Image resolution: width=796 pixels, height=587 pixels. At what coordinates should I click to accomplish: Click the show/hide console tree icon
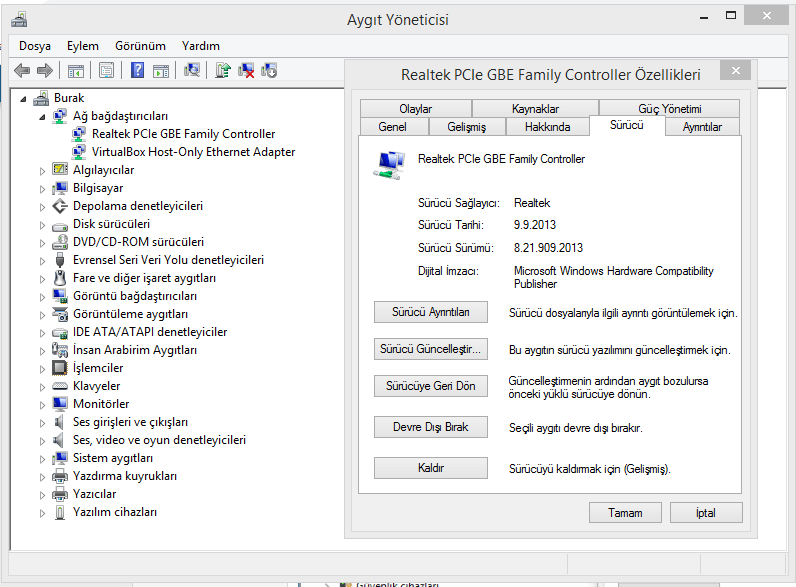pyautogui.click(x=76, y=71)
